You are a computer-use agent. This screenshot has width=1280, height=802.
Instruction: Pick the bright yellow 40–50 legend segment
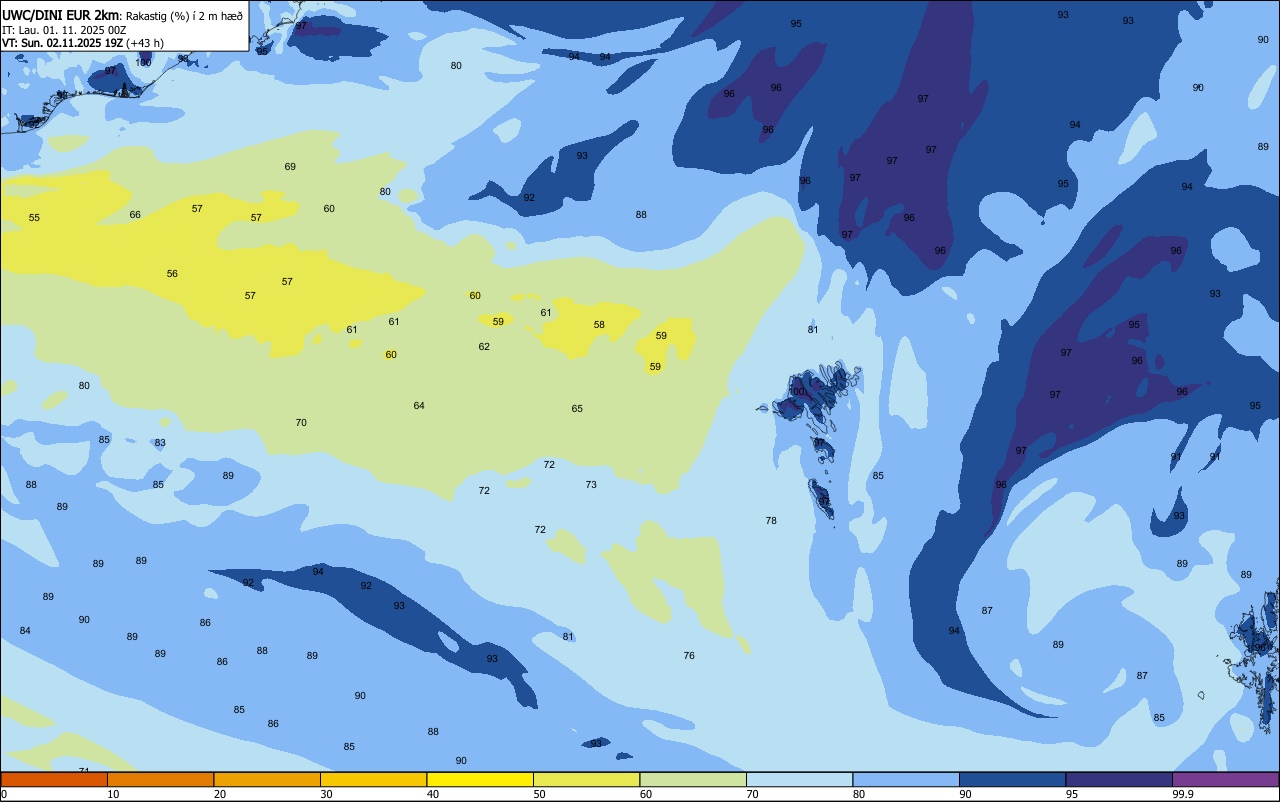(480, 779)
